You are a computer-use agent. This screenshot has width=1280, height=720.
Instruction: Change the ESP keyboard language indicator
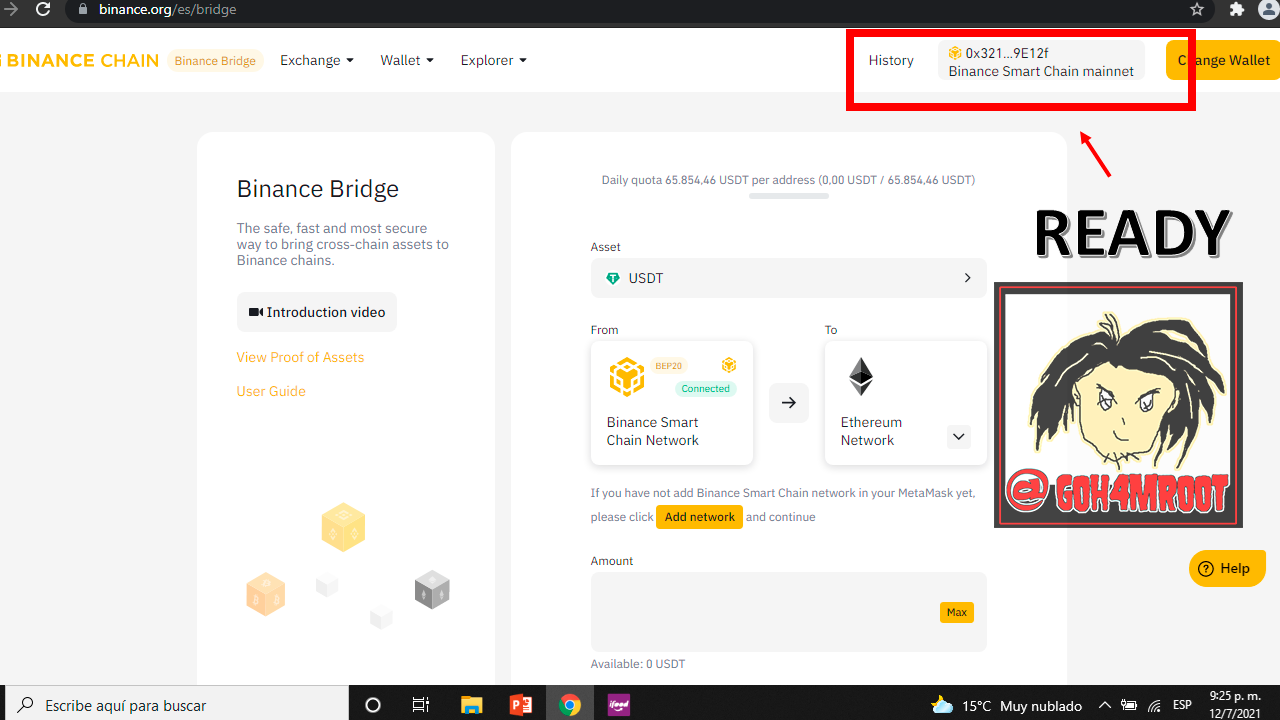(1182, 705)
